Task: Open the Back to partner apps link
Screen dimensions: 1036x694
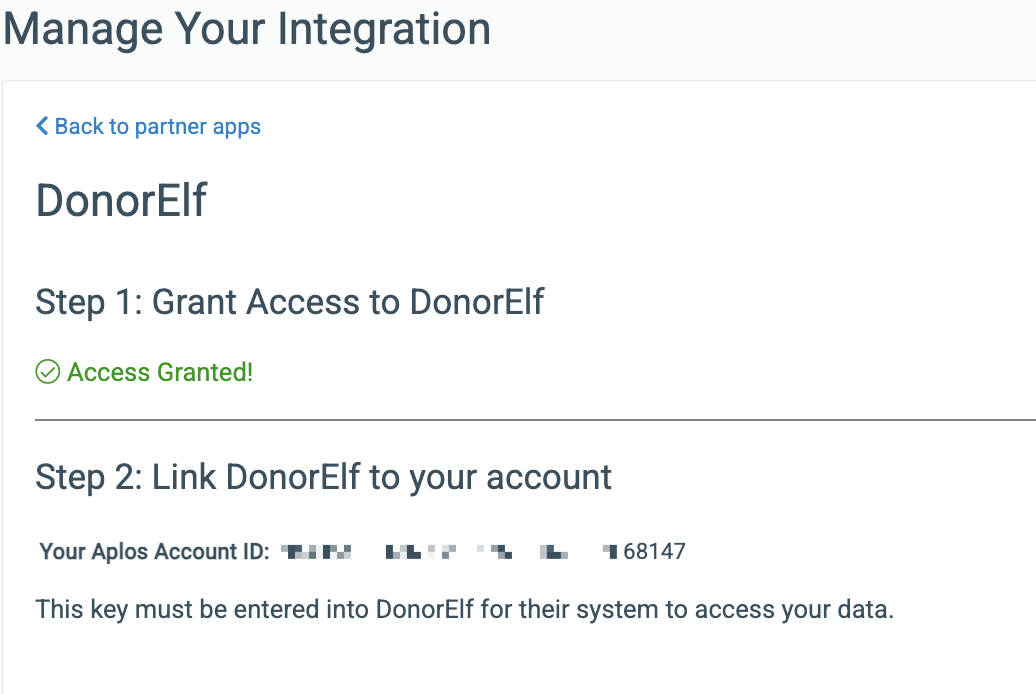Action: [x=149, y=126]
